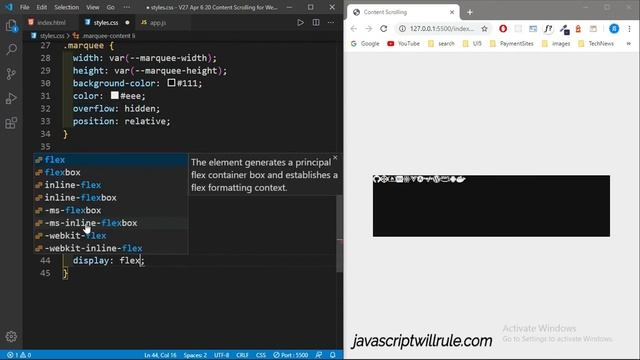Screen dimensions: 640x360
Task: Show more bookmarks with the chevron
Action: 629,44
